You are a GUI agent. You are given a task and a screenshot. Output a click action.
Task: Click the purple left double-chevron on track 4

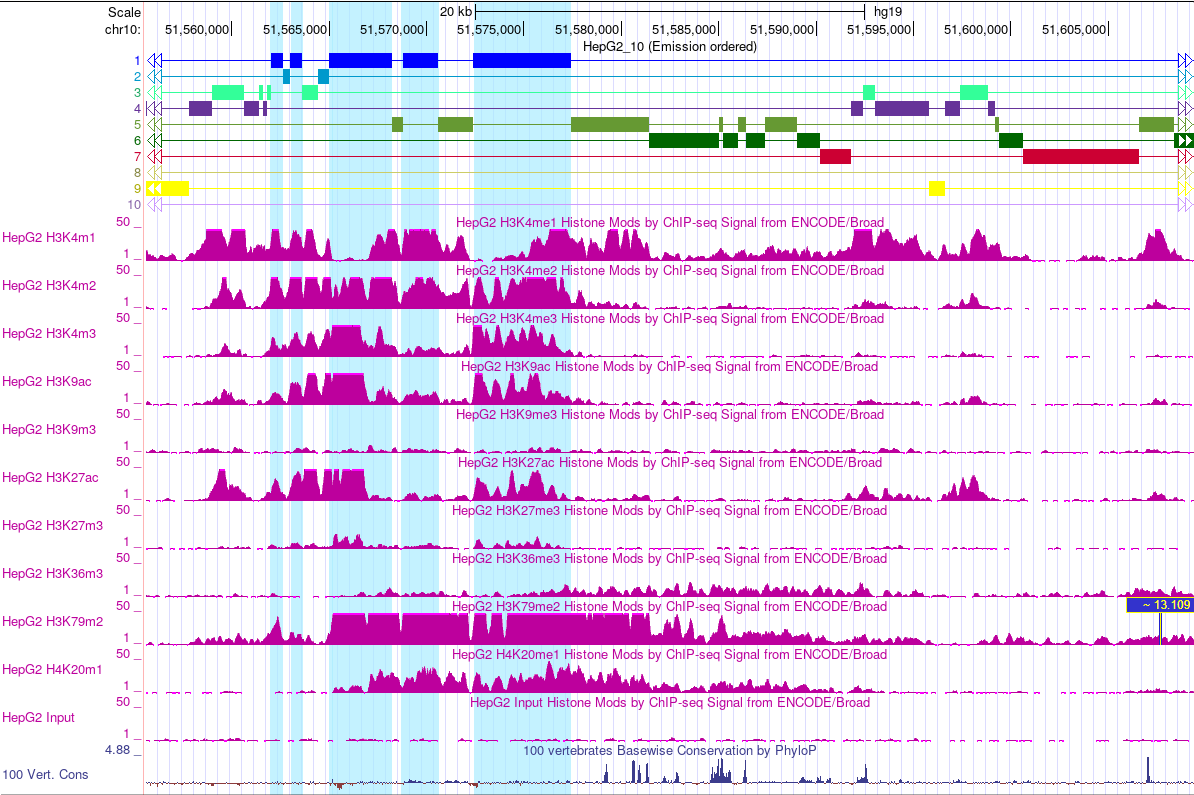click(x=152, y=108)
